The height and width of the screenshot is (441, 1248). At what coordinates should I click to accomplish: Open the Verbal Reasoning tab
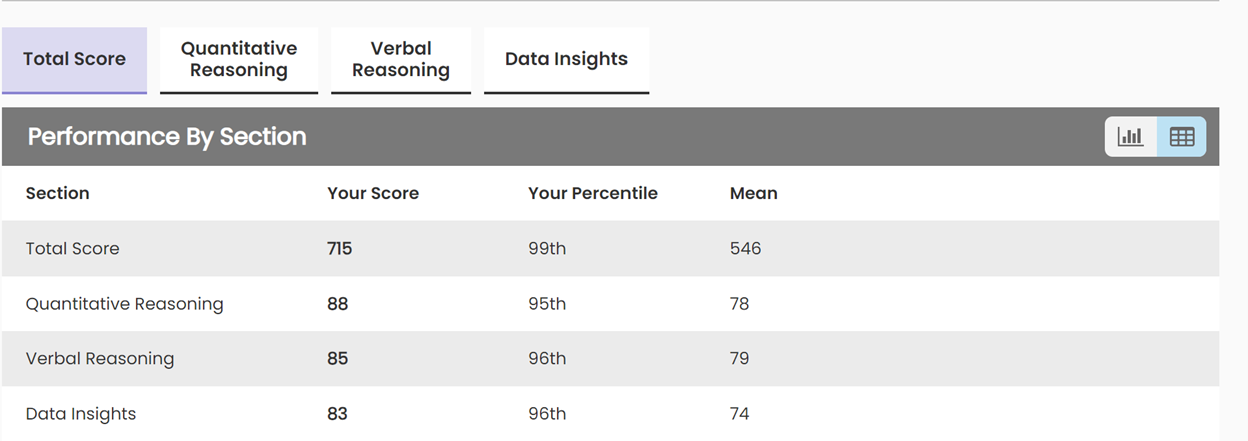tap(401, 59)
